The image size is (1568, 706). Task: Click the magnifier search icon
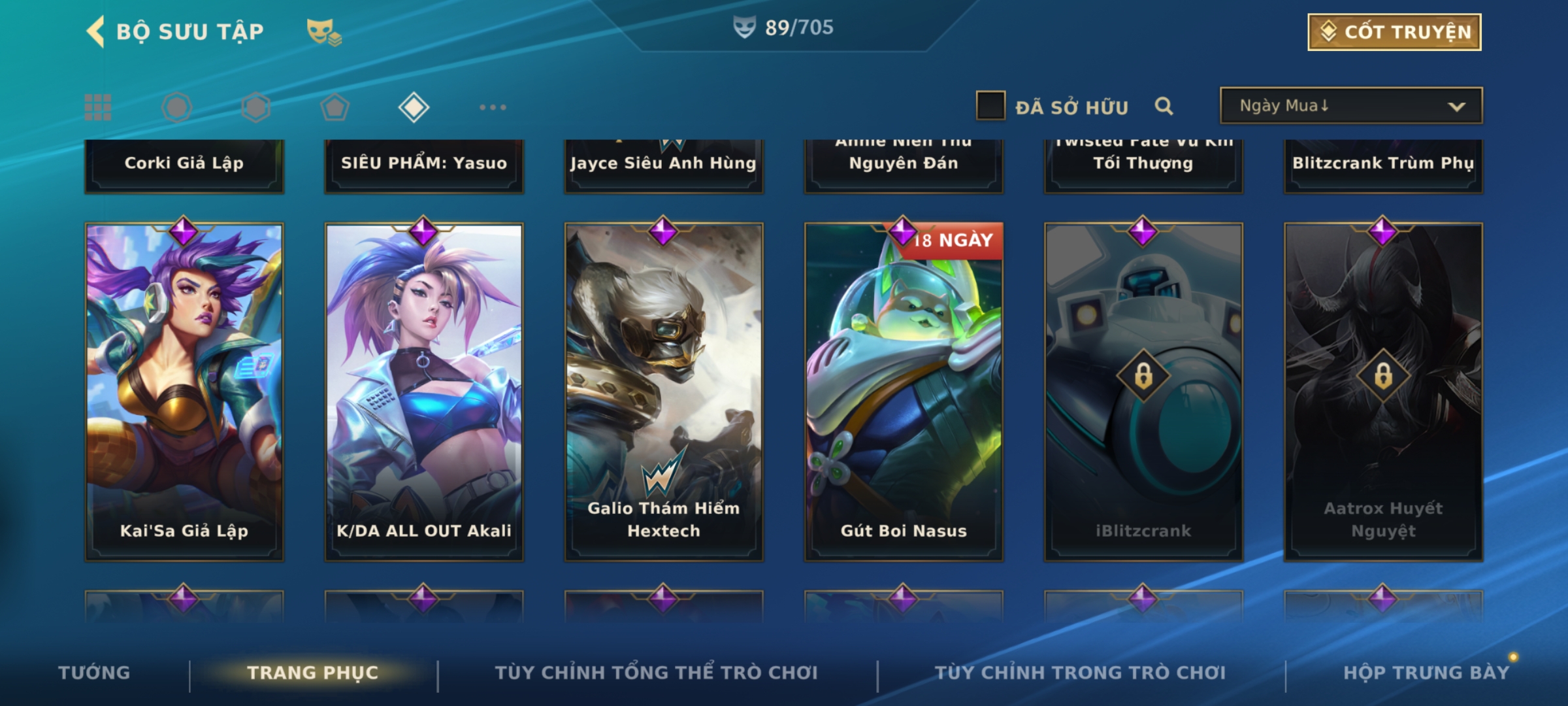[1164, 106]
